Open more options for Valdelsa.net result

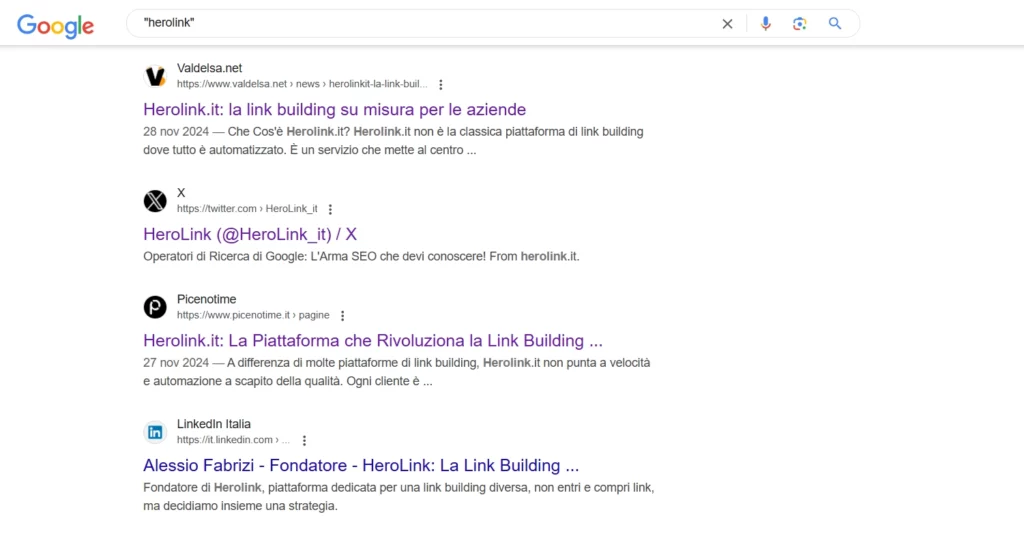[441, 85]
